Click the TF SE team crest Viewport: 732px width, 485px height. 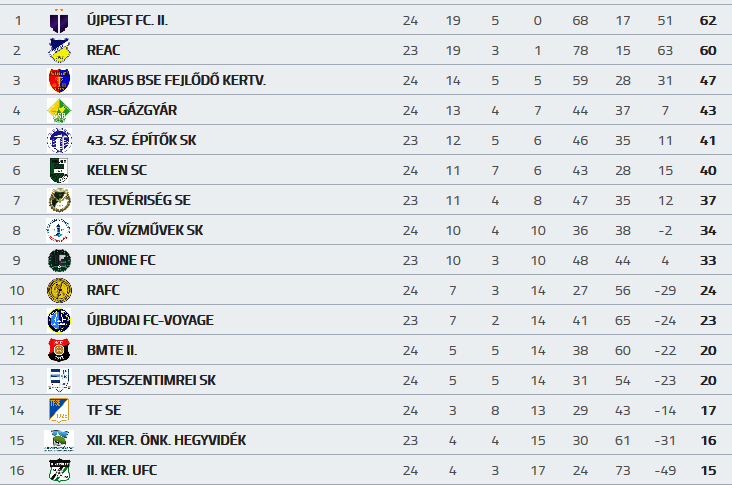click(59, 410)
